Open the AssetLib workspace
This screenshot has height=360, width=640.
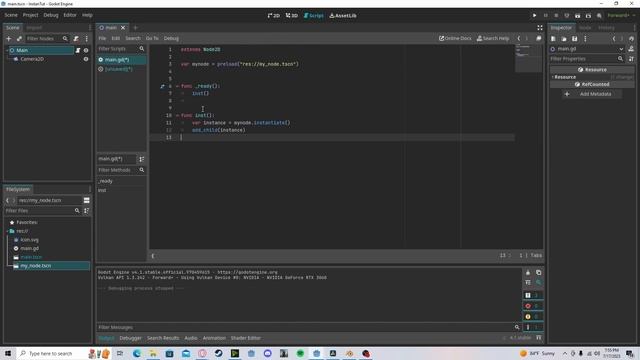343,16
